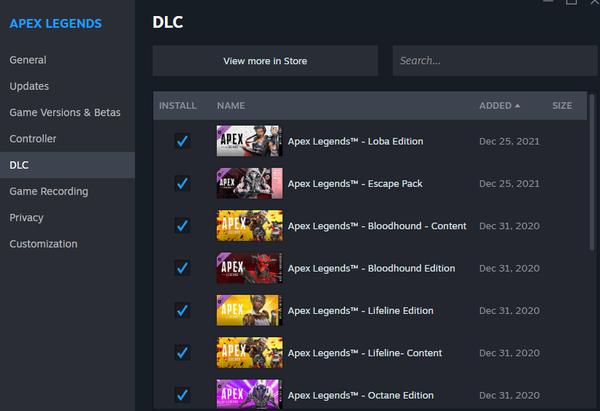This screenshot has height=411, width=600.
Task: Sort DLC list by Added date
Action: (499, 105)
